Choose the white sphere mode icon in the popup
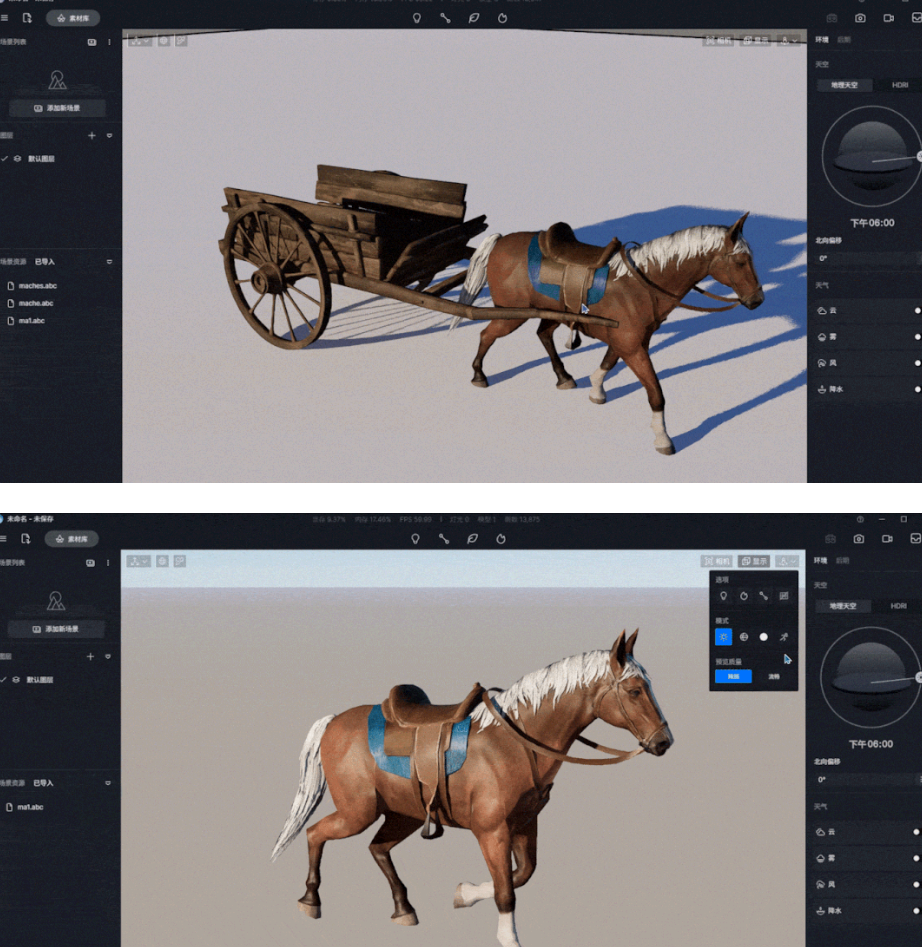The width and height of the screenshot is (922, 947). (764, 637)
